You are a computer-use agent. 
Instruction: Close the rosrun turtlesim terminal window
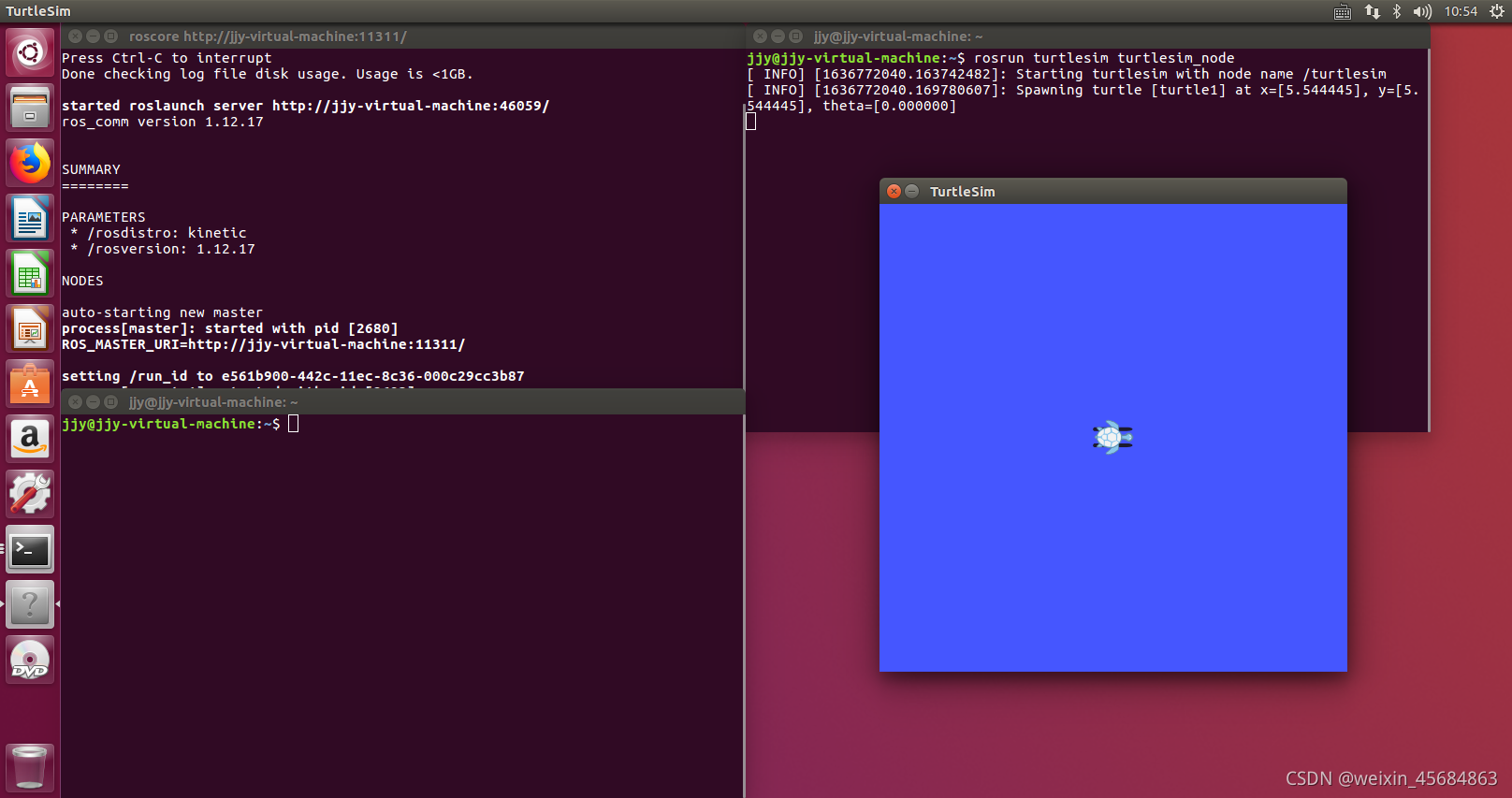[760, 36]
